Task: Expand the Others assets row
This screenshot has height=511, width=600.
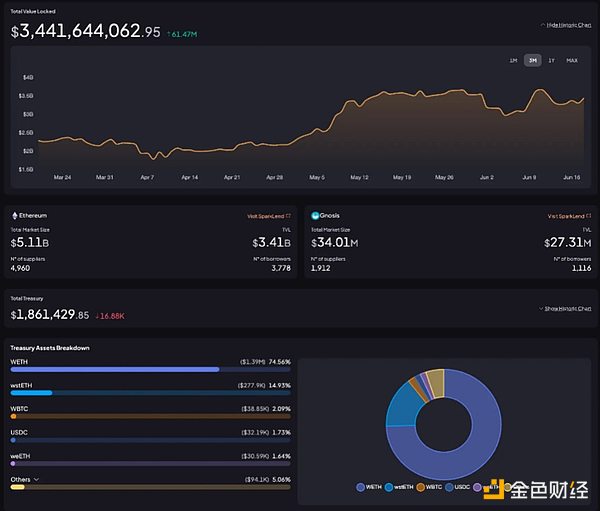Action: point(33,480)
